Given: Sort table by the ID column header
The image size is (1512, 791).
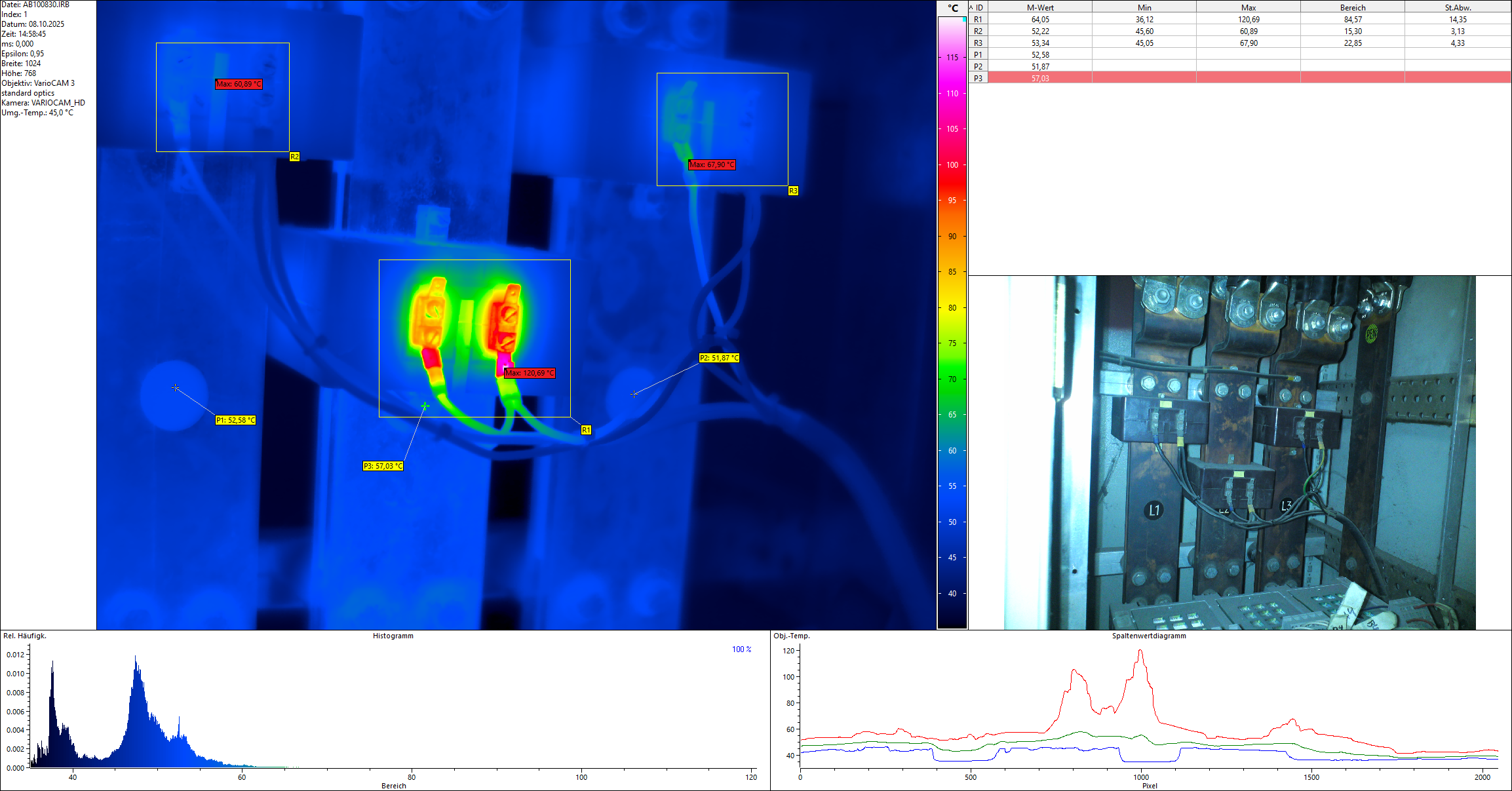Looking at the screenshot, I should click(x=979, y=7).
